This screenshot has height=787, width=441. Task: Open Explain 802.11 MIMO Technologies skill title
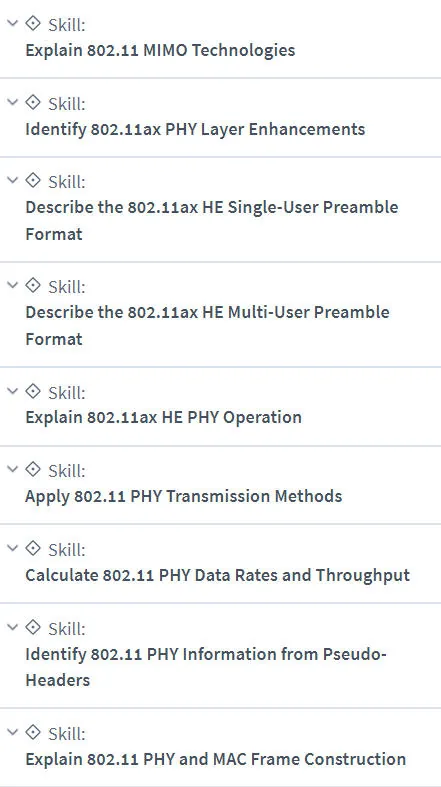[x=160, y=50]
